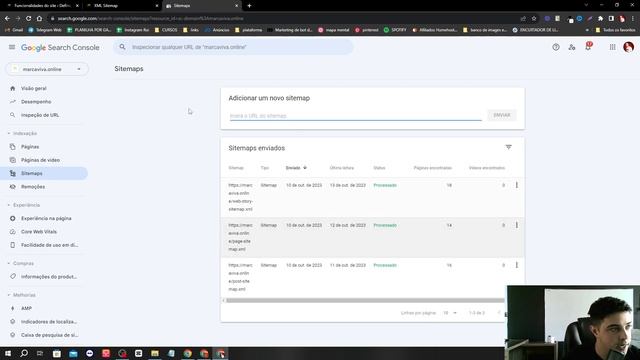Viewport: 640px width, 360px height.
Task: Click the Google Search Console logo
Action: 60,47
